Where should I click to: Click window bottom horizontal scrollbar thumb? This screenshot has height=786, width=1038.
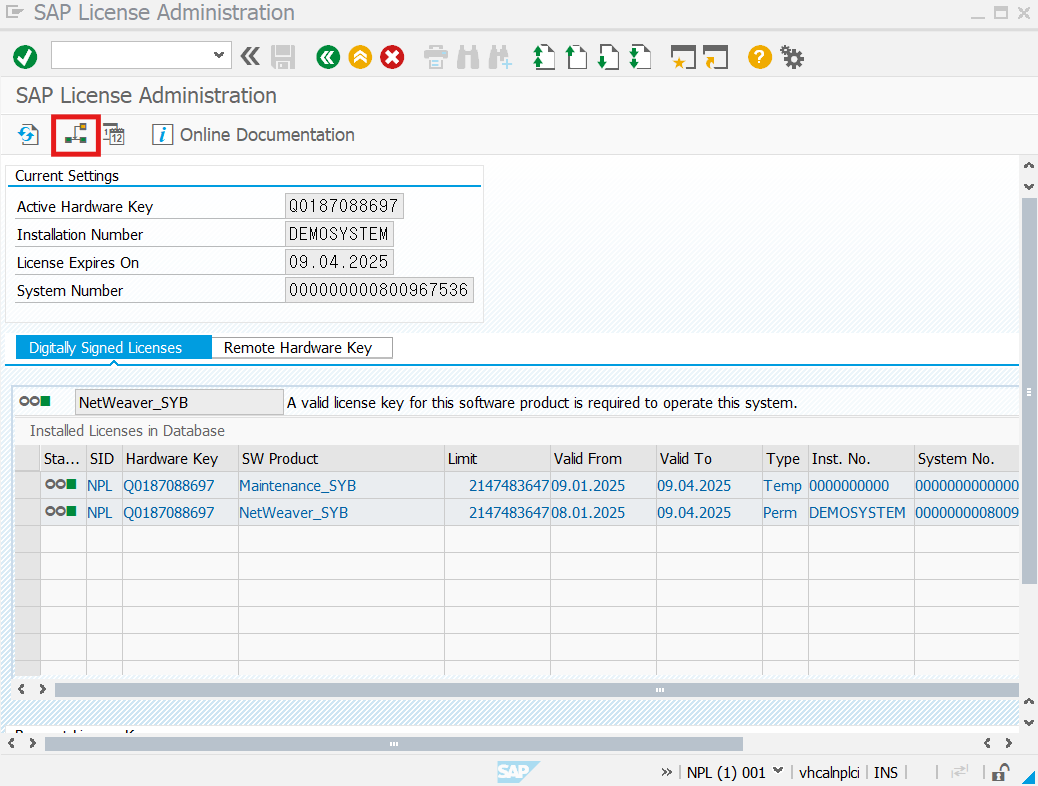(x=394, y=744)
